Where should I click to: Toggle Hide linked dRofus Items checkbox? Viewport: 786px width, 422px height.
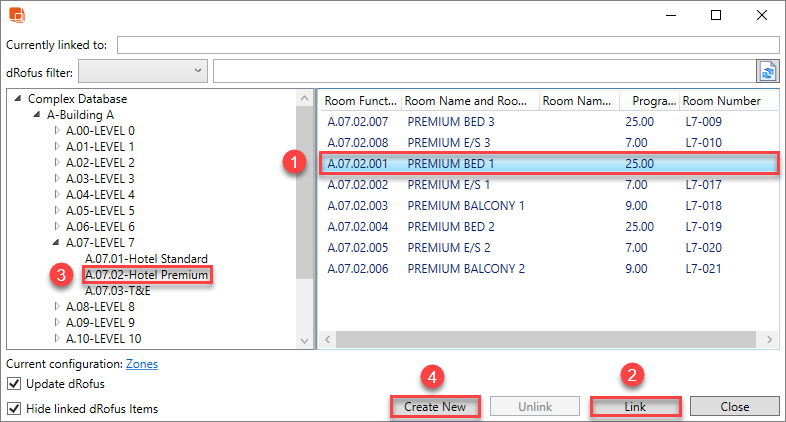14,408
